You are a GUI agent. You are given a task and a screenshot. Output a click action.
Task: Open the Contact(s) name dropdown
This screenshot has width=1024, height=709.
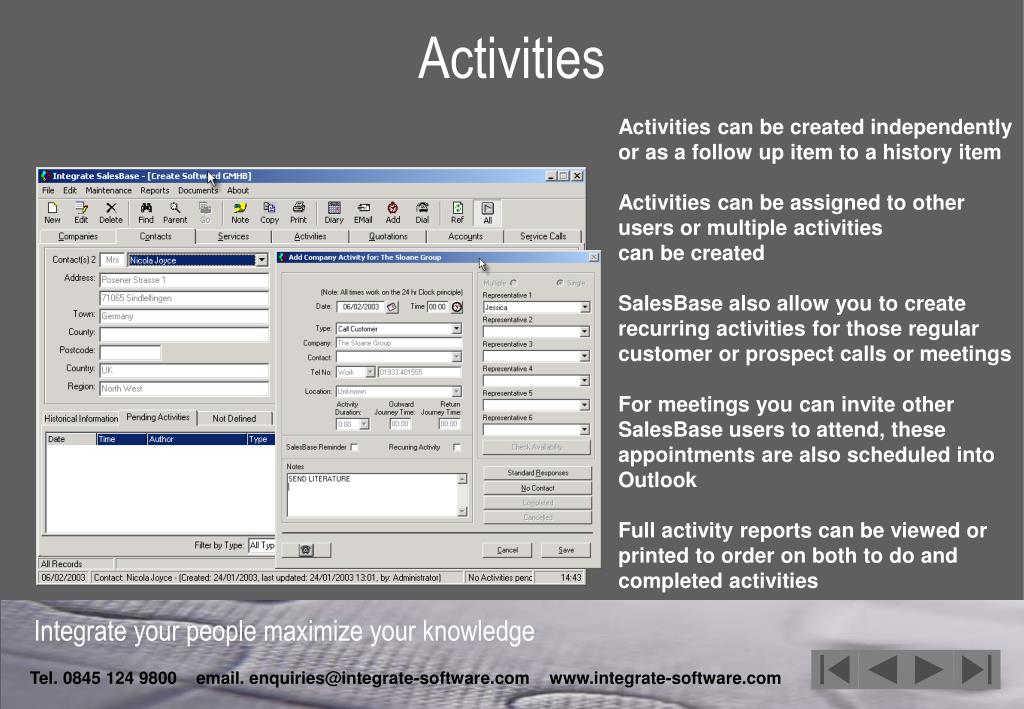262,260
